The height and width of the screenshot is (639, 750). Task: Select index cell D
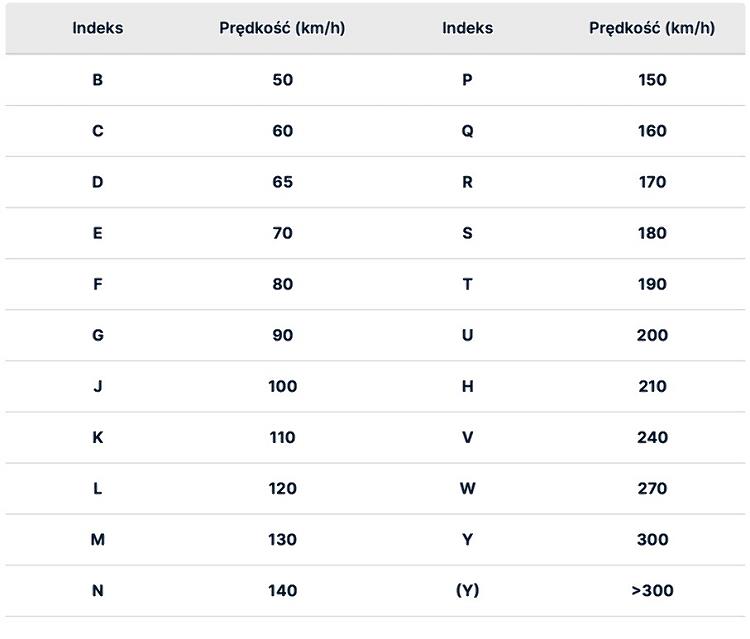coord(97,182)
